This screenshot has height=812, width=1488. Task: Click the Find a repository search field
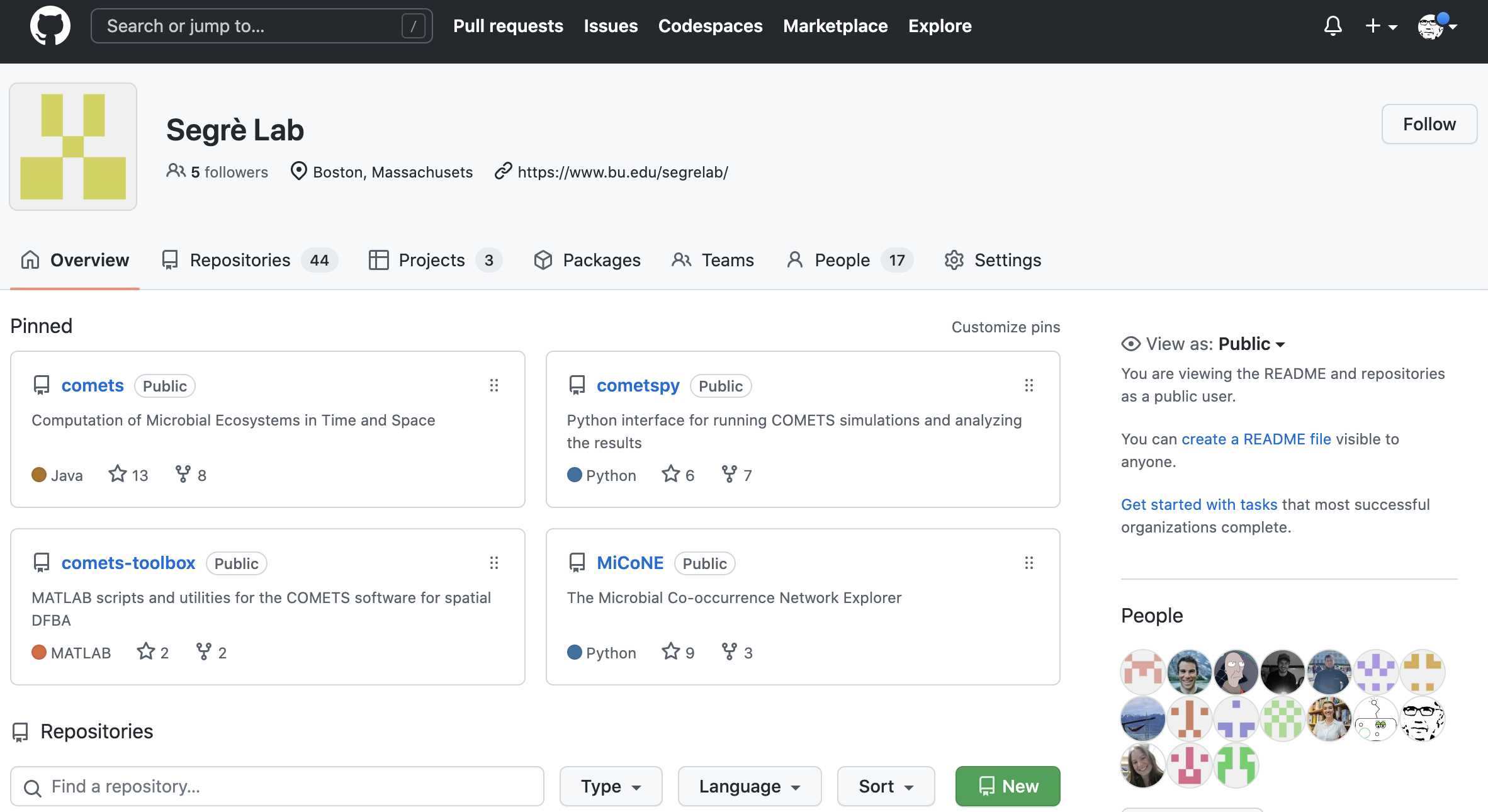pos(277,786)
